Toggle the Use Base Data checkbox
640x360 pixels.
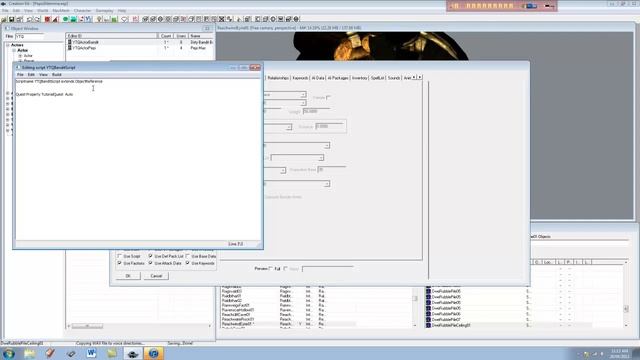coord(188,256)
